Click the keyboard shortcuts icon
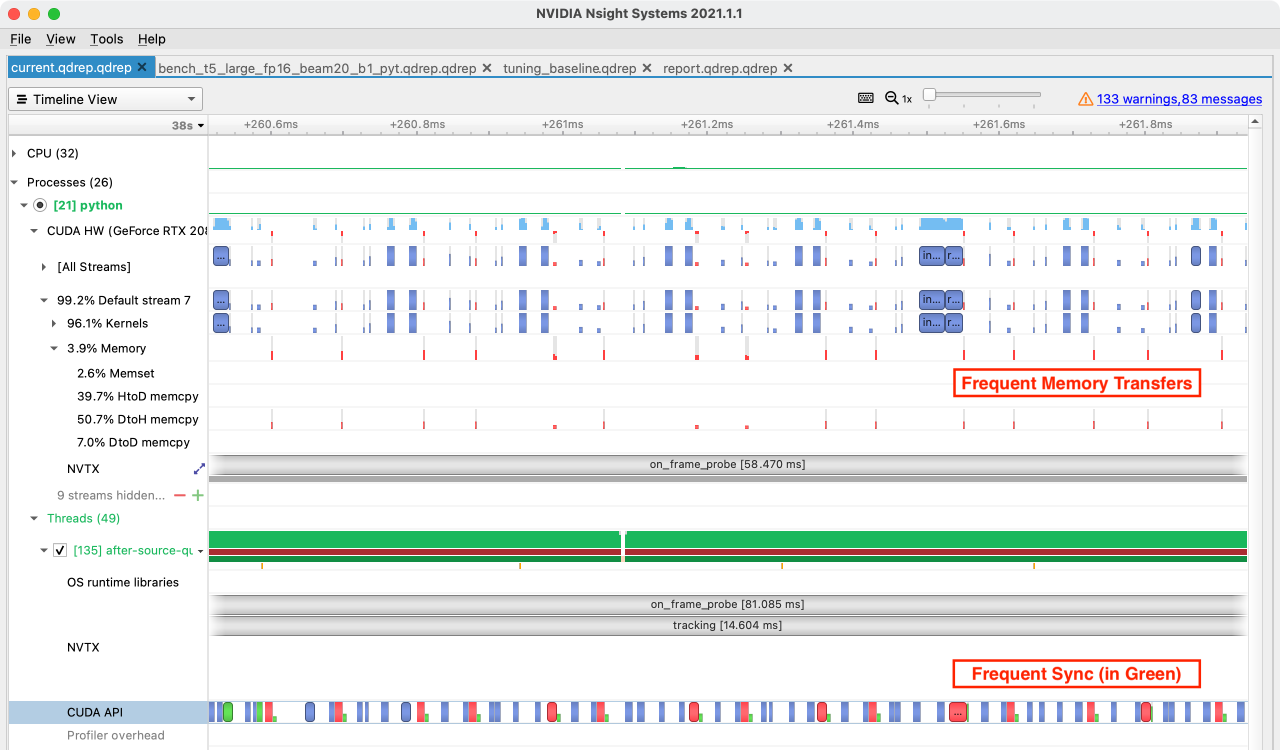Image resolution: width=1280 pixels, height=750 pixels. click(x=866, y=98)
